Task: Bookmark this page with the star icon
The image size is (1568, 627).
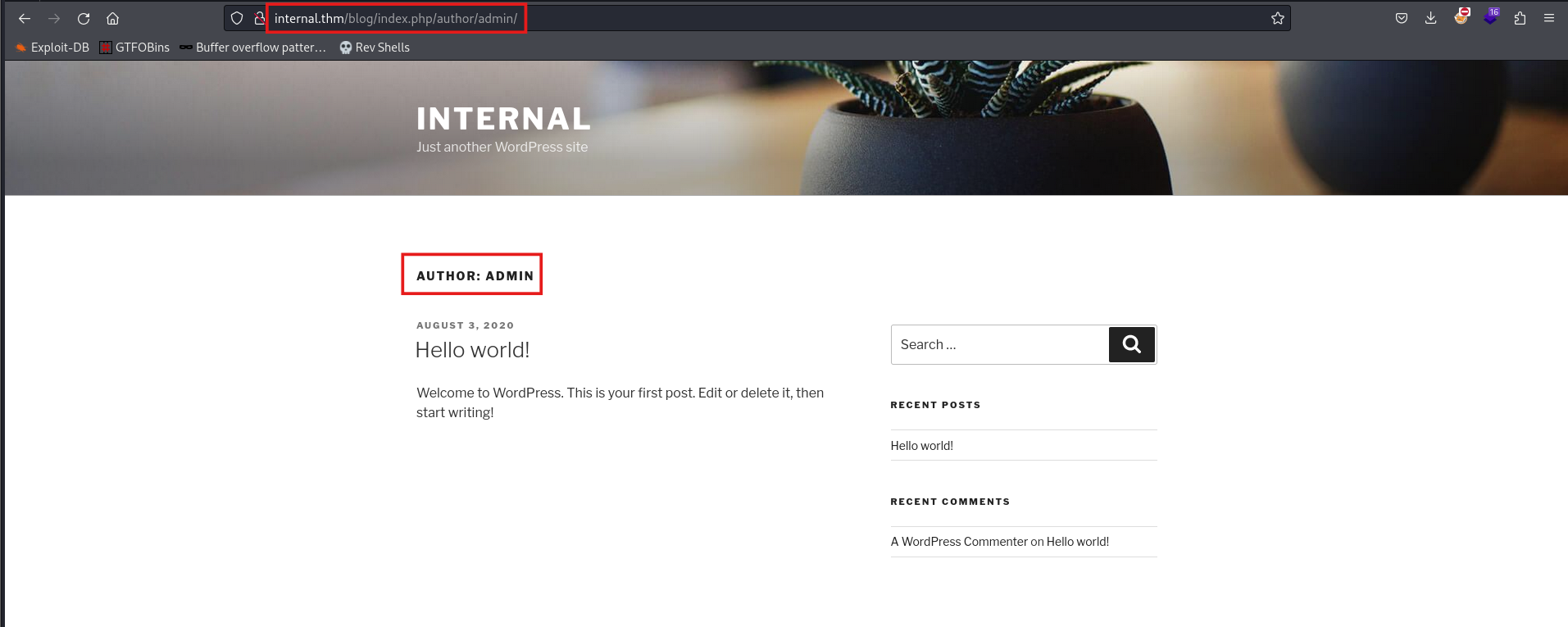Action: (1277, 18)
